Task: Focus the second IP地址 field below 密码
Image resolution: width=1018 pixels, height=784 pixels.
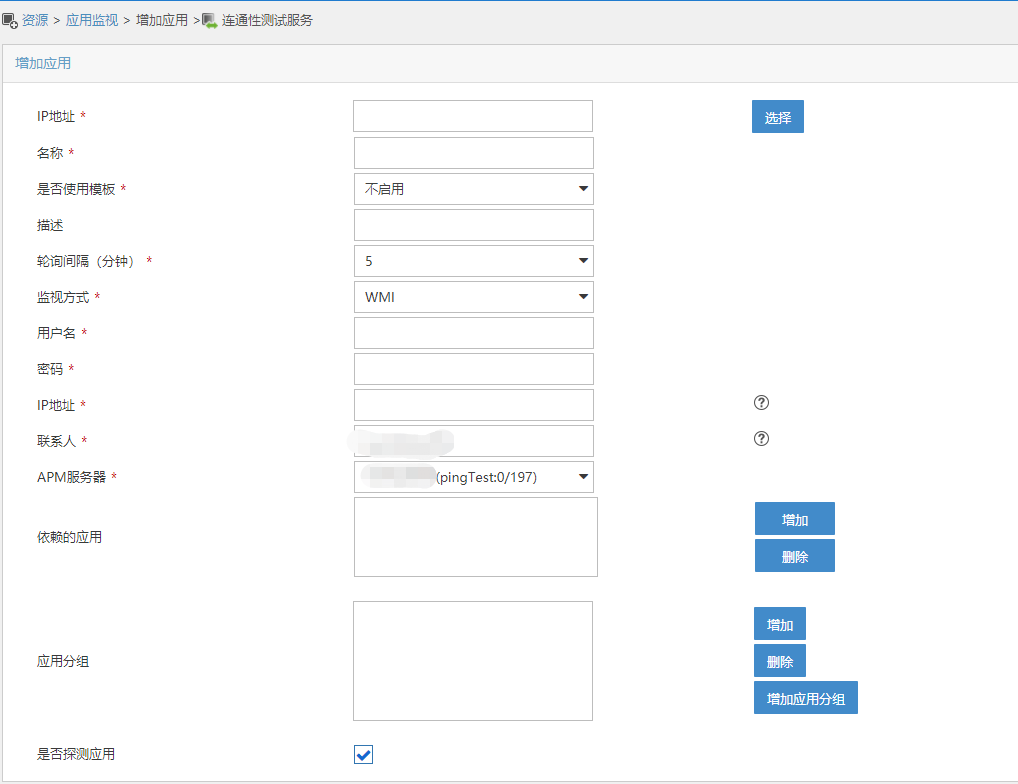Action: tap(474, 405)
